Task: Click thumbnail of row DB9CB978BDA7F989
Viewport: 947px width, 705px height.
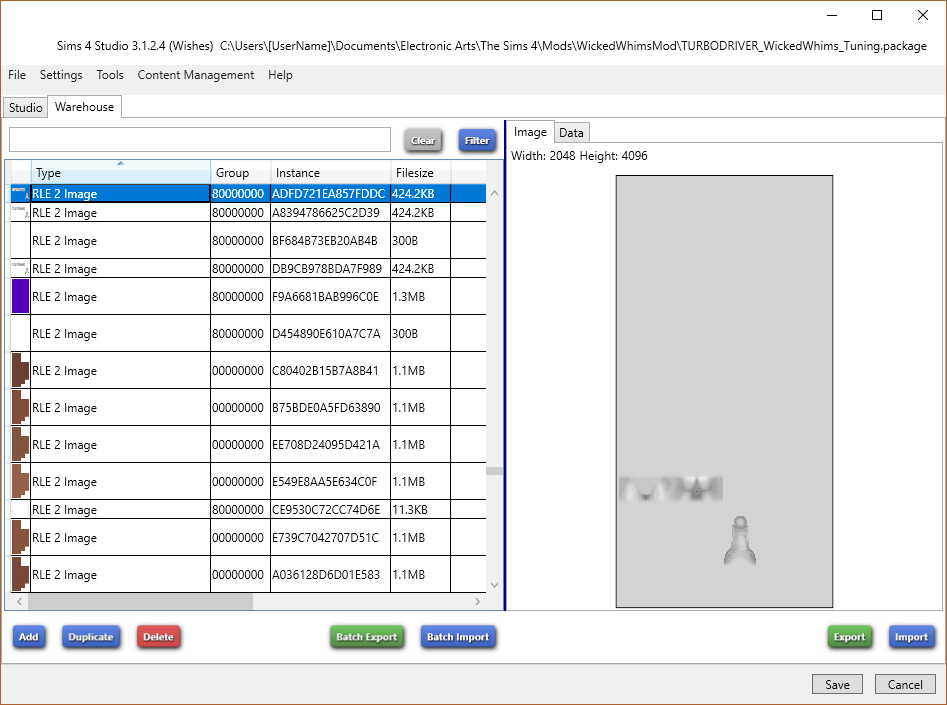Action: (21, 268)
